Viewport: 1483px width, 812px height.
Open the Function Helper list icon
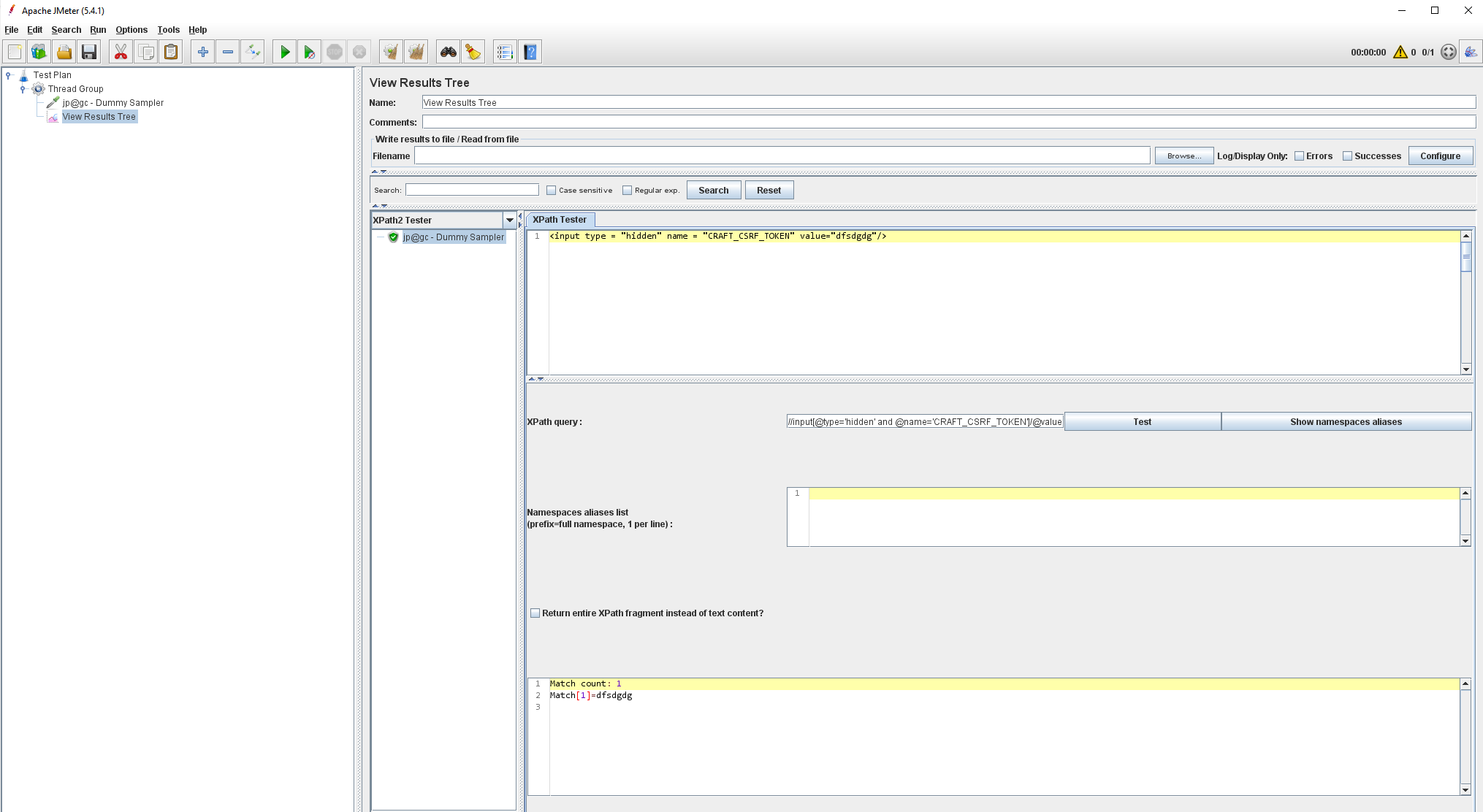[504, 52]
